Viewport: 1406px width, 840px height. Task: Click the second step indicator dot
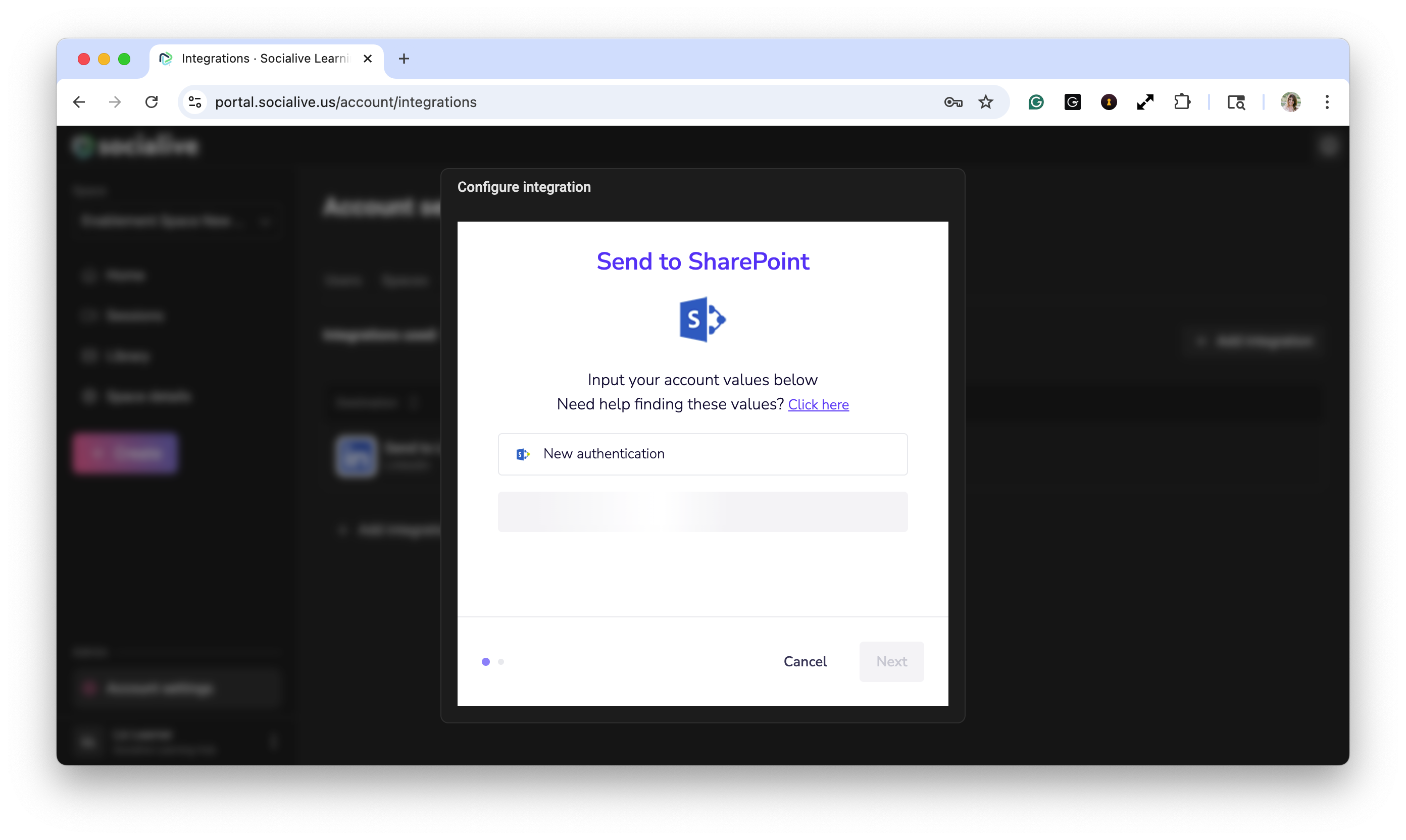(x=500, y=661)
